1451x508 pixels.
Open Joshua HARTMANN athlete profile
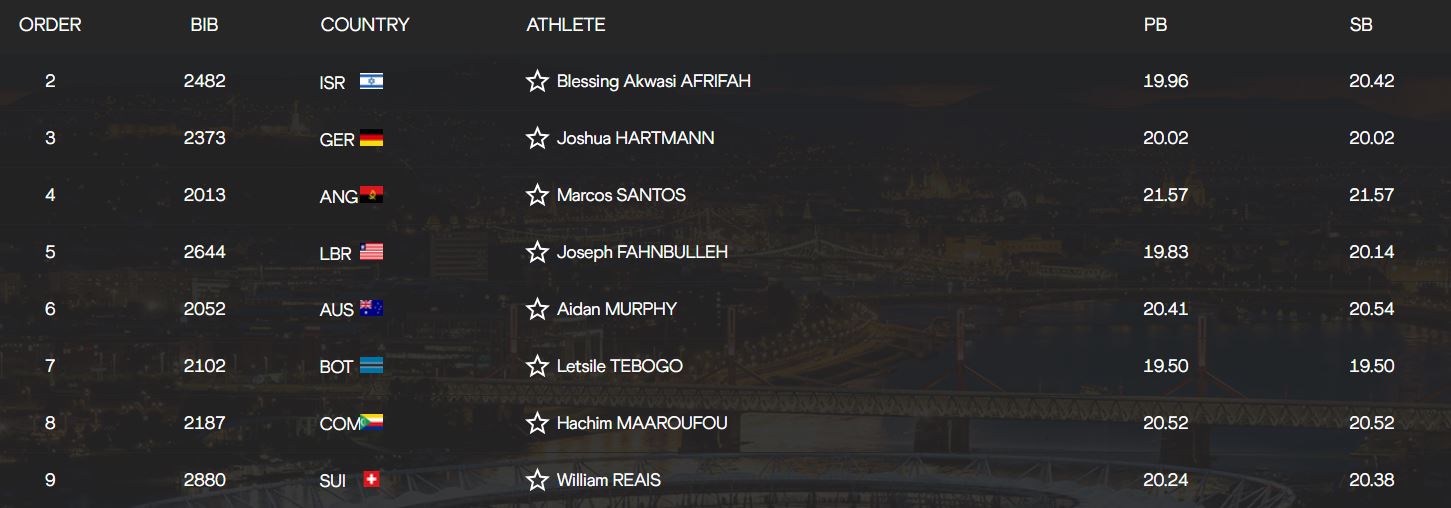[635, 138]
